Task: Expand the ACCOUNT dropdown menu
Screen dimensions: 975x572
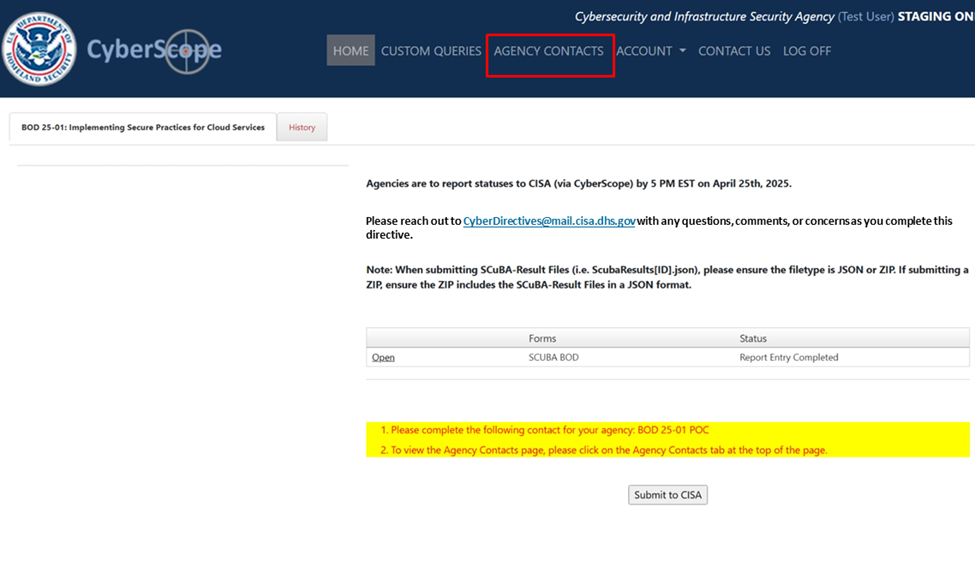Action: click(651, 51)
